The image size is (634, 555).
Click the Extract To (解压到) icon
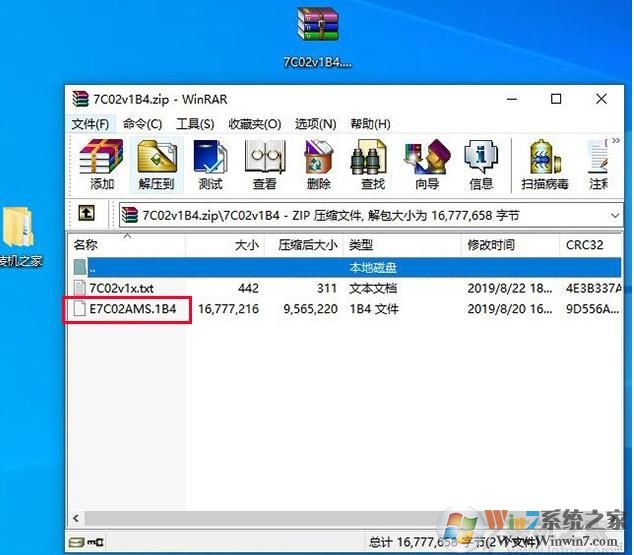[156, 164]
